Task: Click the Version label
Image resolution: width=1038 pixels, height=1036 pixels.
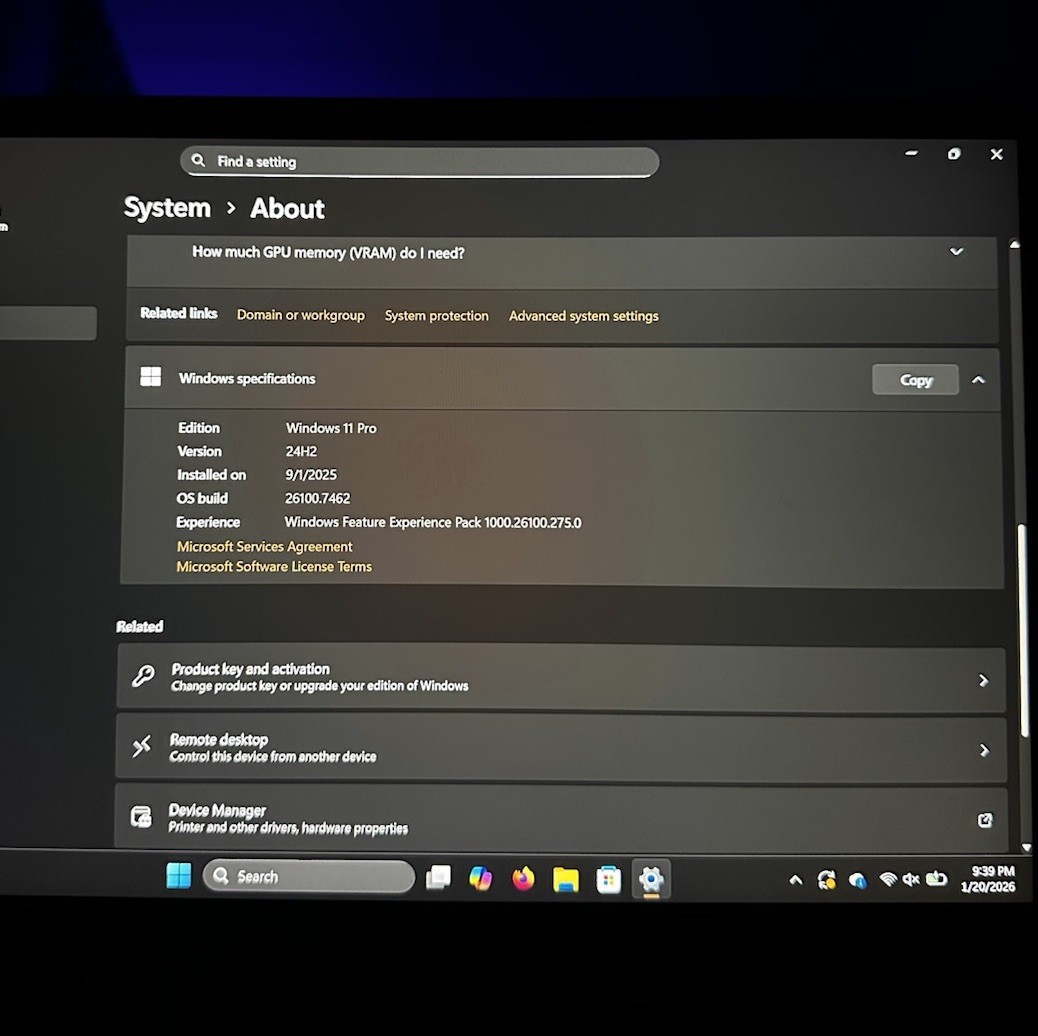Action: (x=199, y=451)
